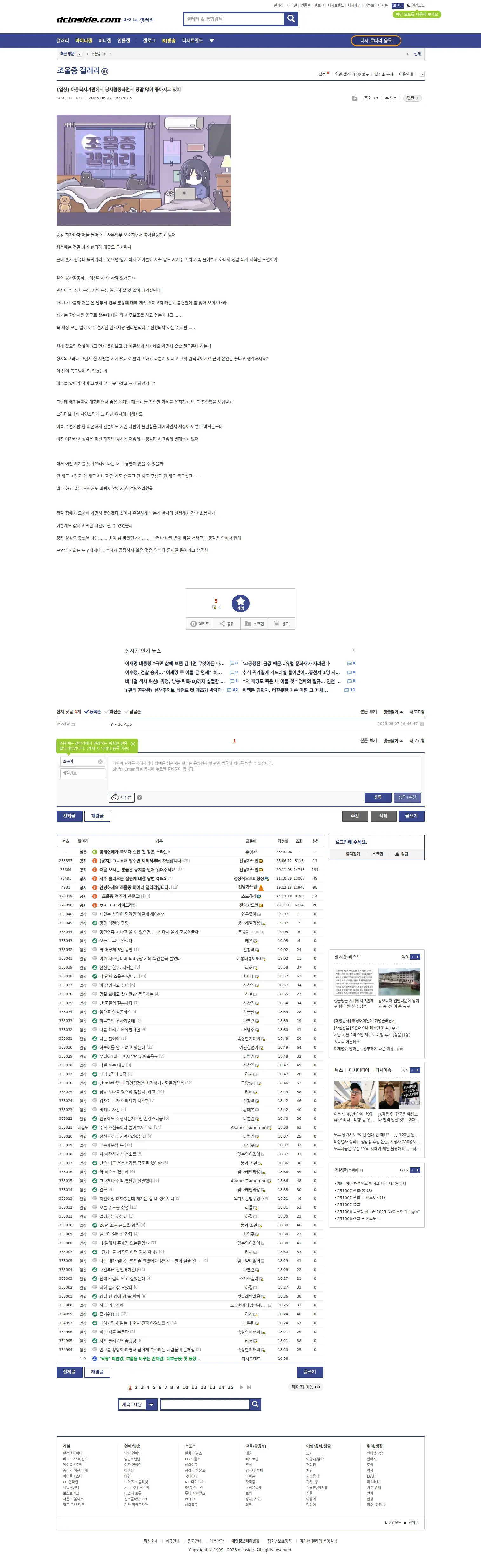Select the 최신순 comment sort option
Screen dimensions: 481x1568
coord(113,711)
